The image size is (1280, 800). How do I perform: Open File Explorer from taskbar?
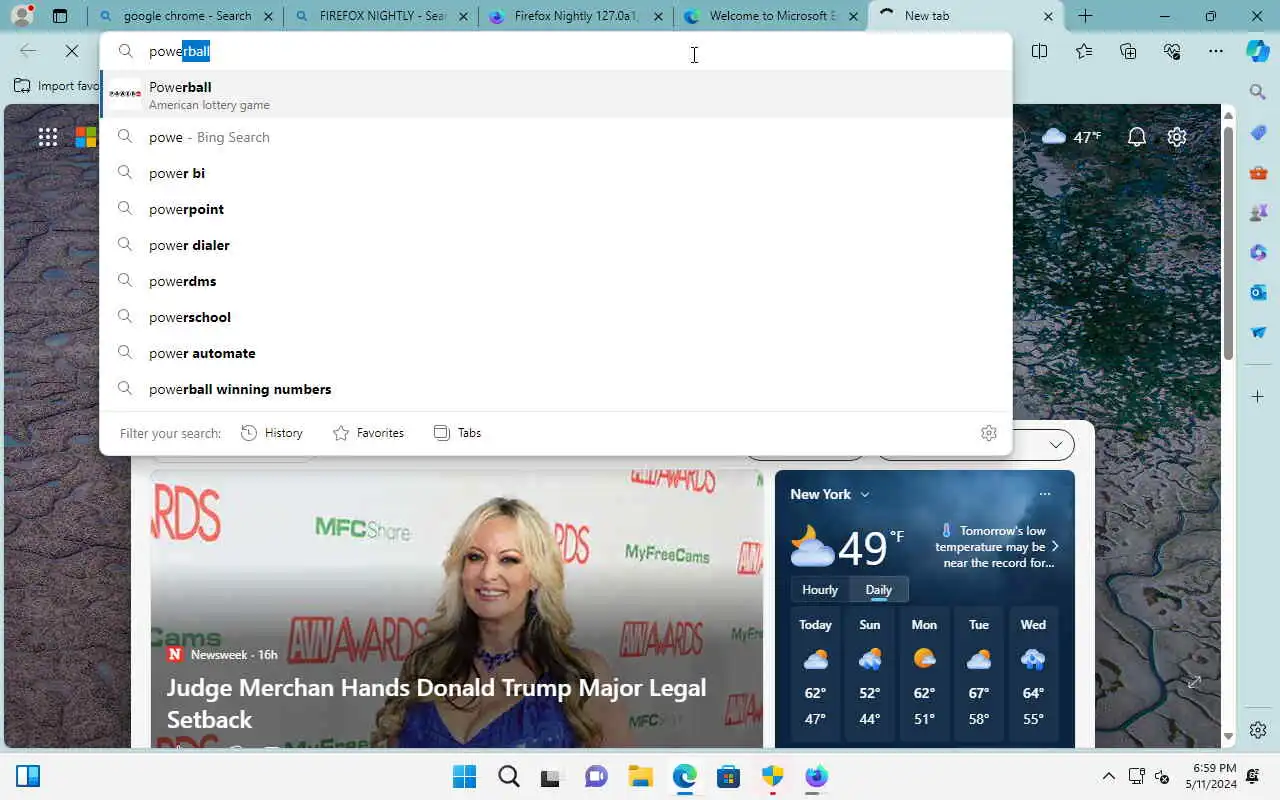(640, 776)
